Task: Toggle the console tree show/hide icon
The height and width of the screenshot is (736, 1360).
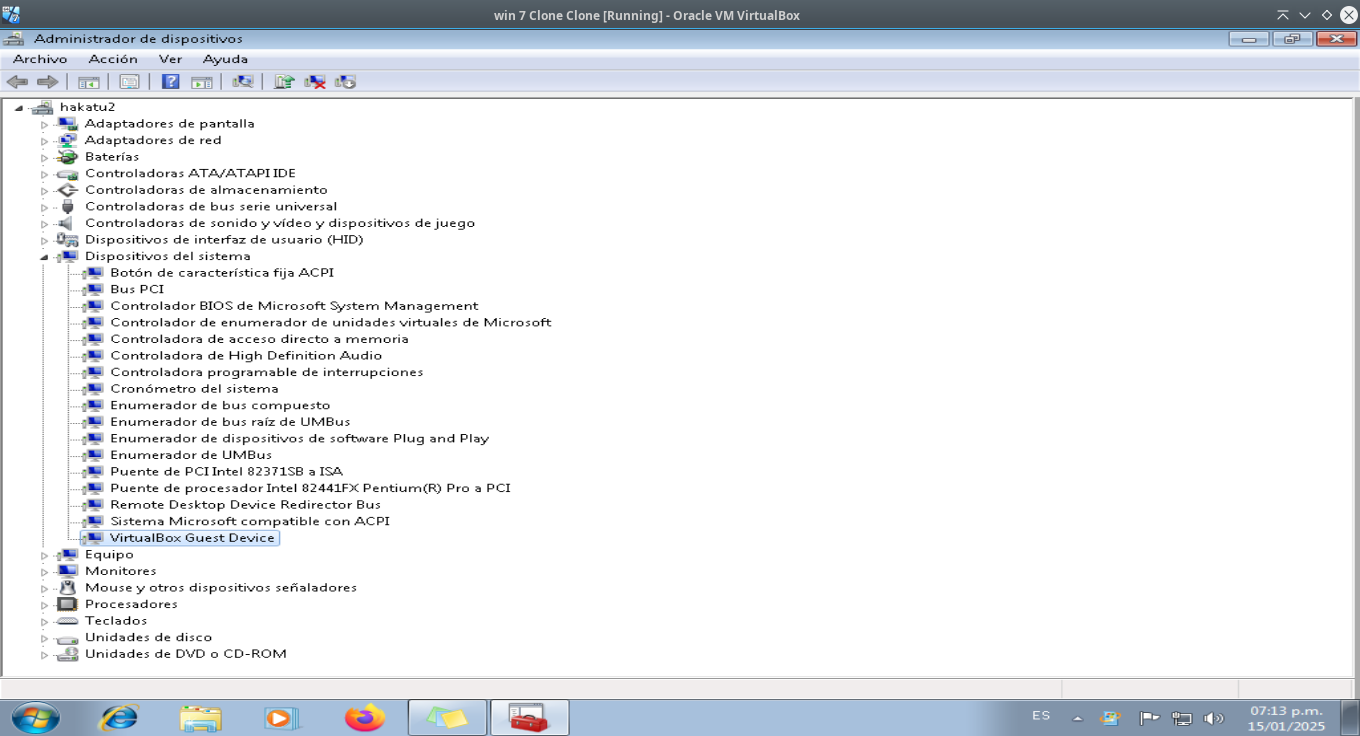Action: (x=89, y=82)
